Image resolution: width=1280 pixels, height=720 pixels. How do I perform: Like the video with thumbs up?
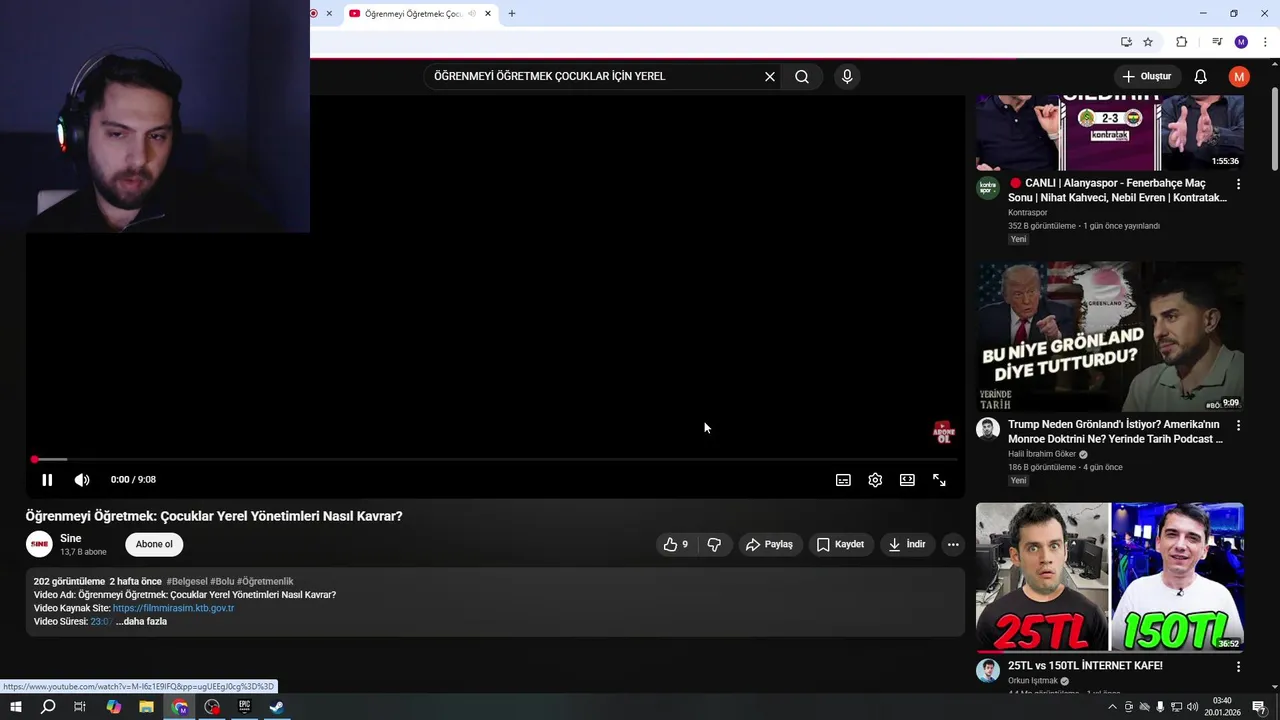point(676,544)
